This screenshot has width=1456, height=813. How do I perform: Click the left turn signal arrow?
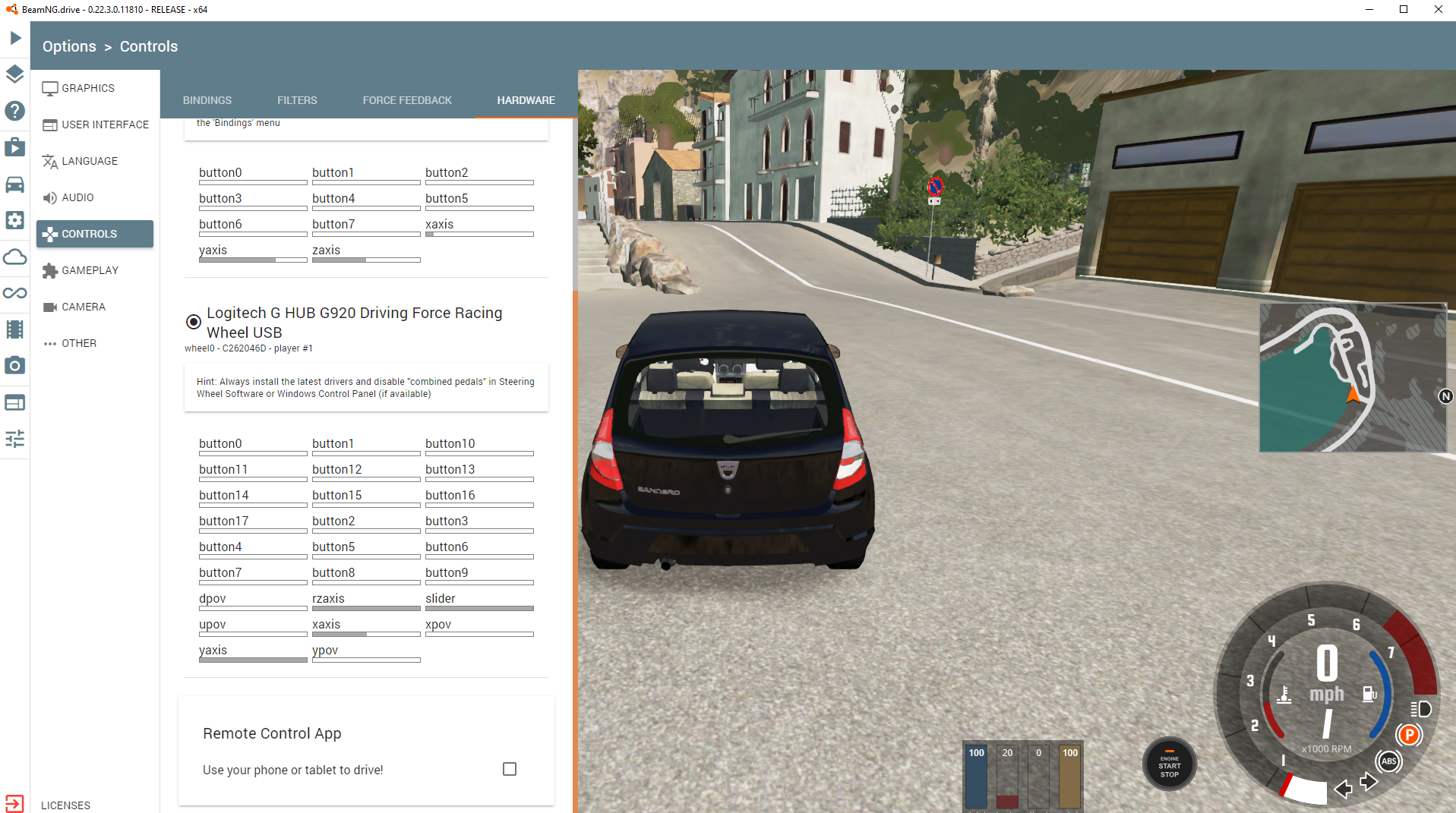pos(1343,789)
